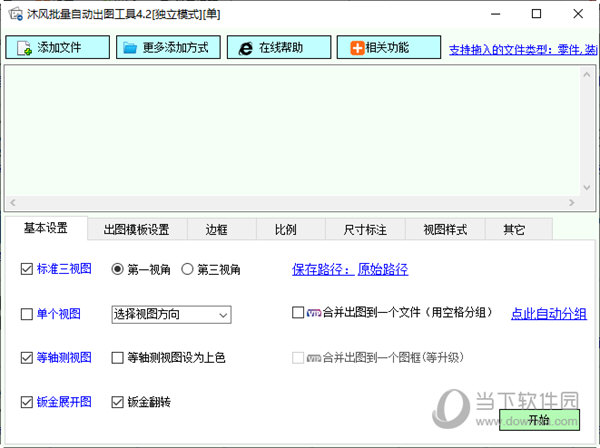Enable 合并出图到一个文件 checkbox
The image size is (600, 448).
pos(298,313)
